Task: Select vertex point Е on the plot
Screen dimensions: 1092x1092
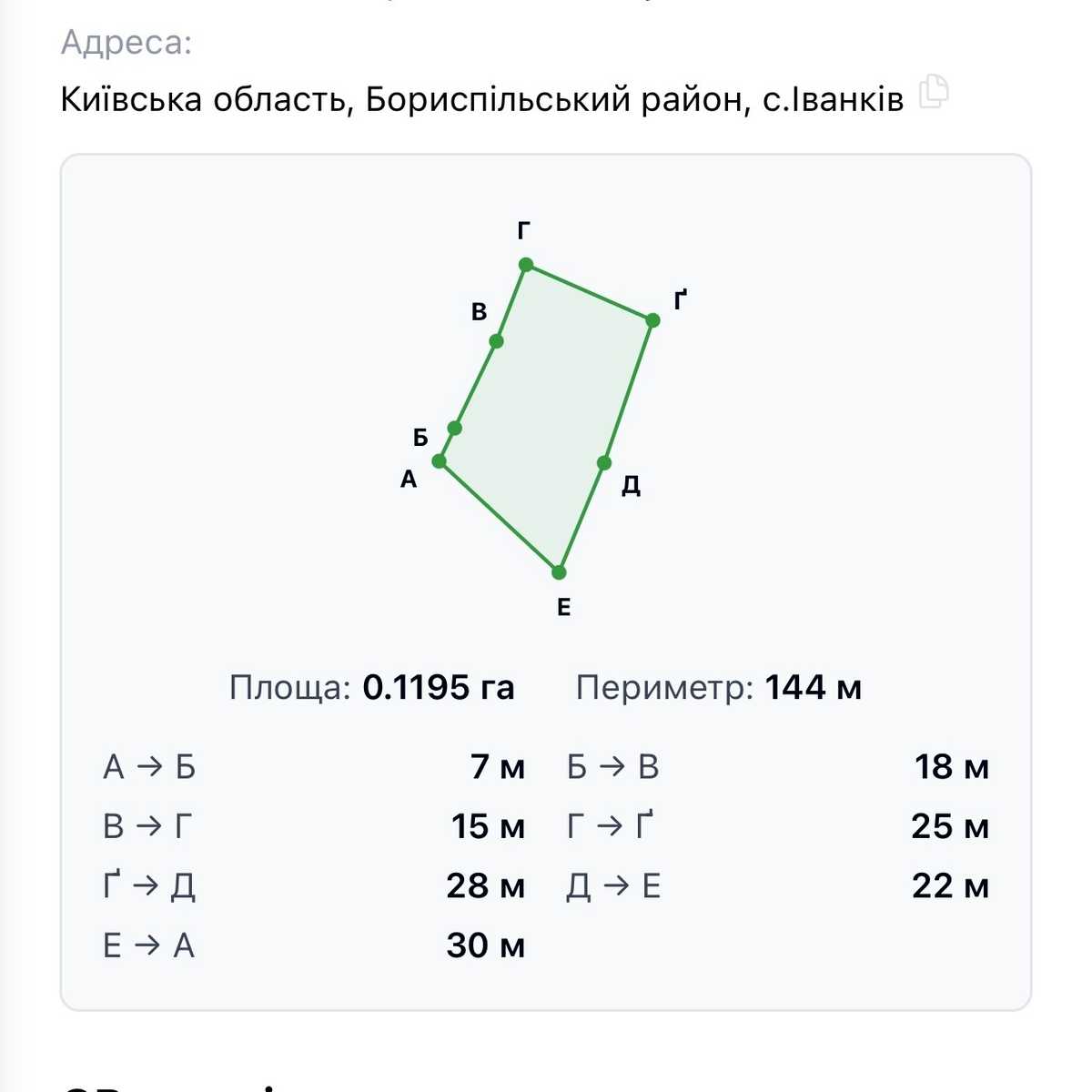Action: pos(559,572)
